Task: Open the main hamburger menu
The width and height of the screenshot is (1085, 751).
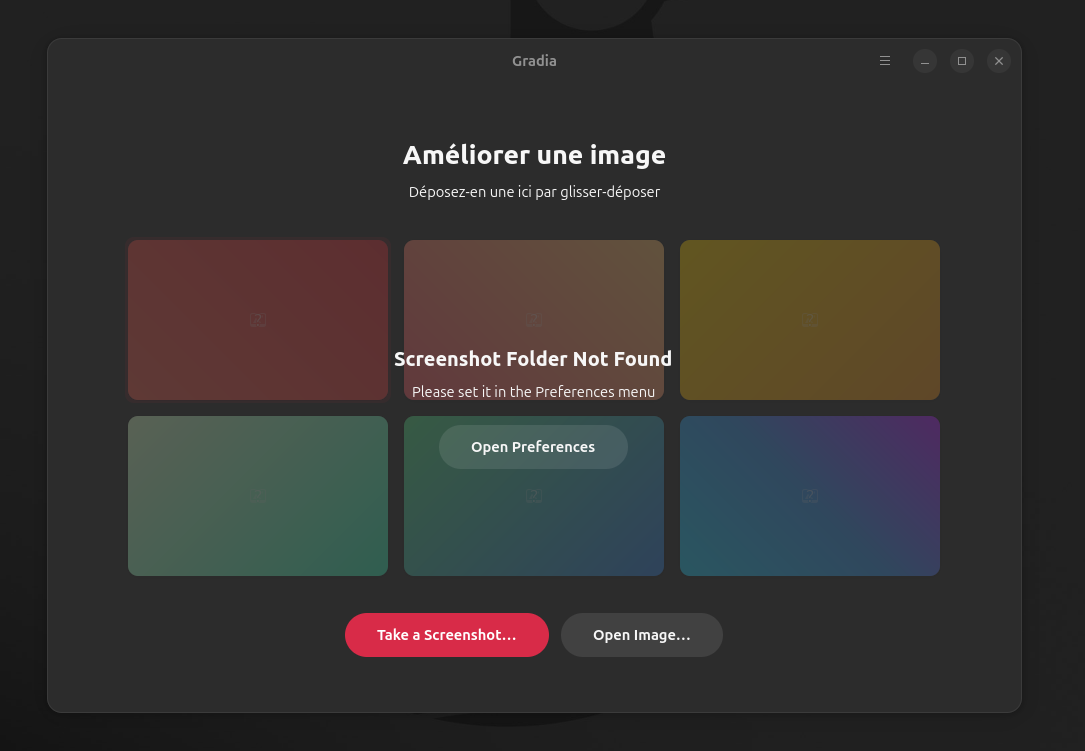Action: 884,61
